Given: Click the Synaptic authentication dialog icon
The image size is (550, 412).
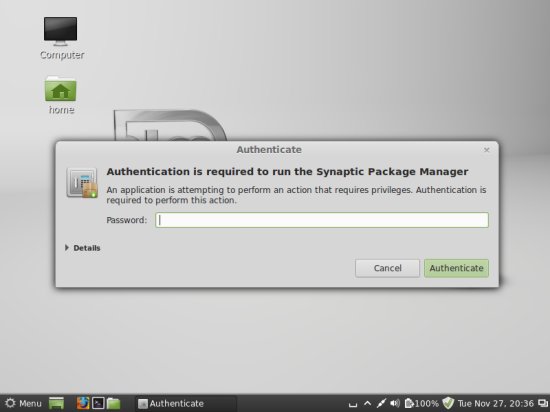Looking at the screenshot, I should pyautogui.click(x=82, y=183).
